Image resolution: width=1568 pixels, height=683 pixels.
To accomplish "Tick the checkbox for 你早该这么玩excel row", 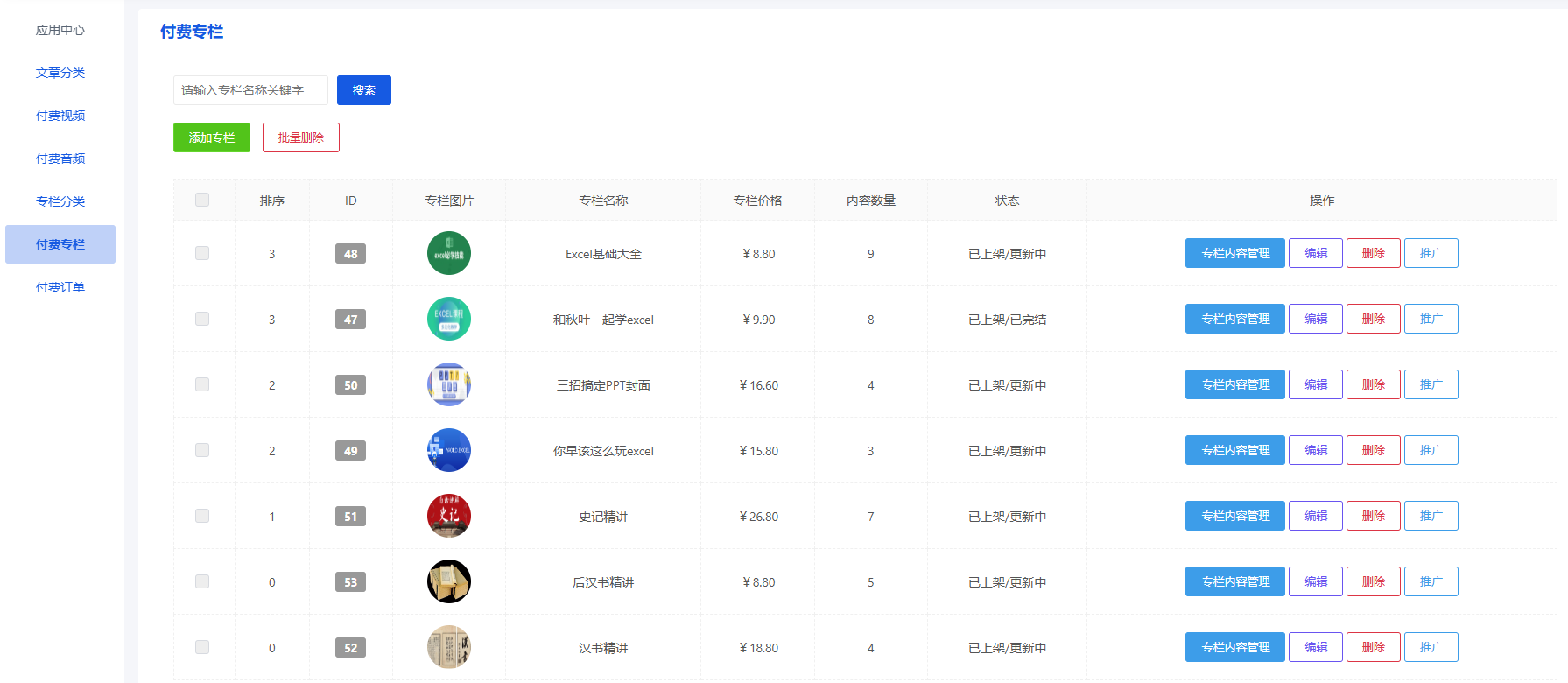I will point(202,450).
